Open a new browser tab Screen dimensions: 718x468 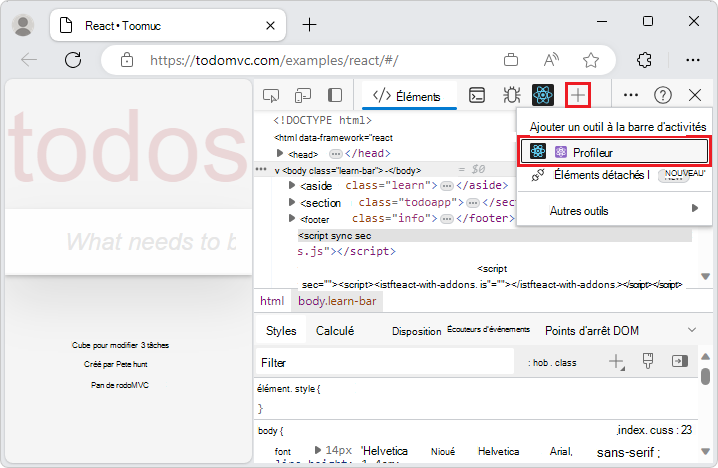tap(310, 24)
